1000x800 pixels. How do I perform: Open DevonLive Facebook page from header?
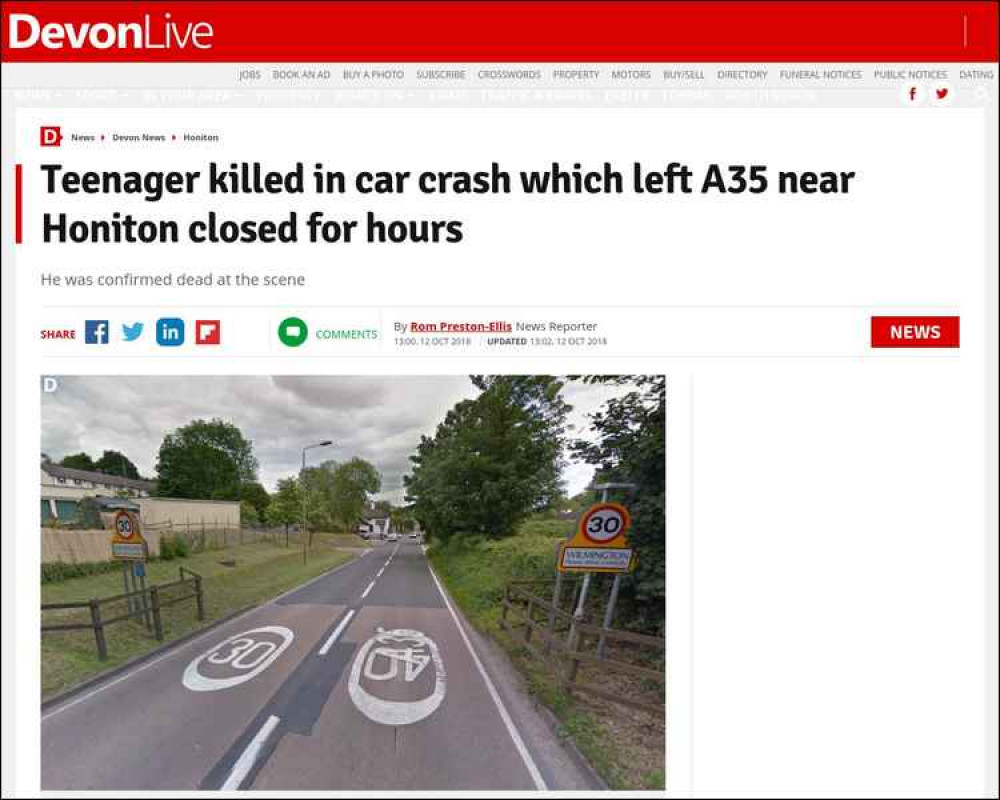pyautogui.click(x=913, y=94)
